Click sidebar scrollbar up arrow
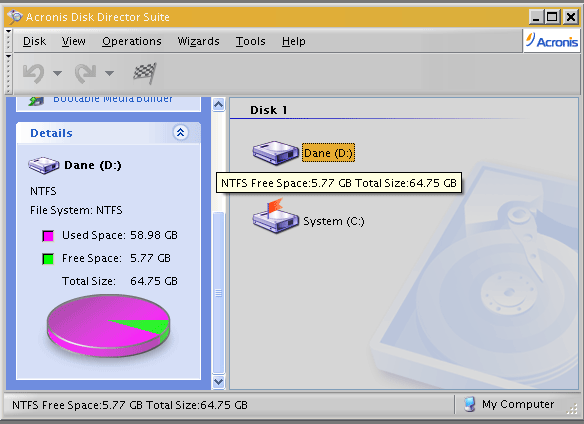The height and width of the screenshot is (424, 584). pyautogui.click(x=219, y=105)
